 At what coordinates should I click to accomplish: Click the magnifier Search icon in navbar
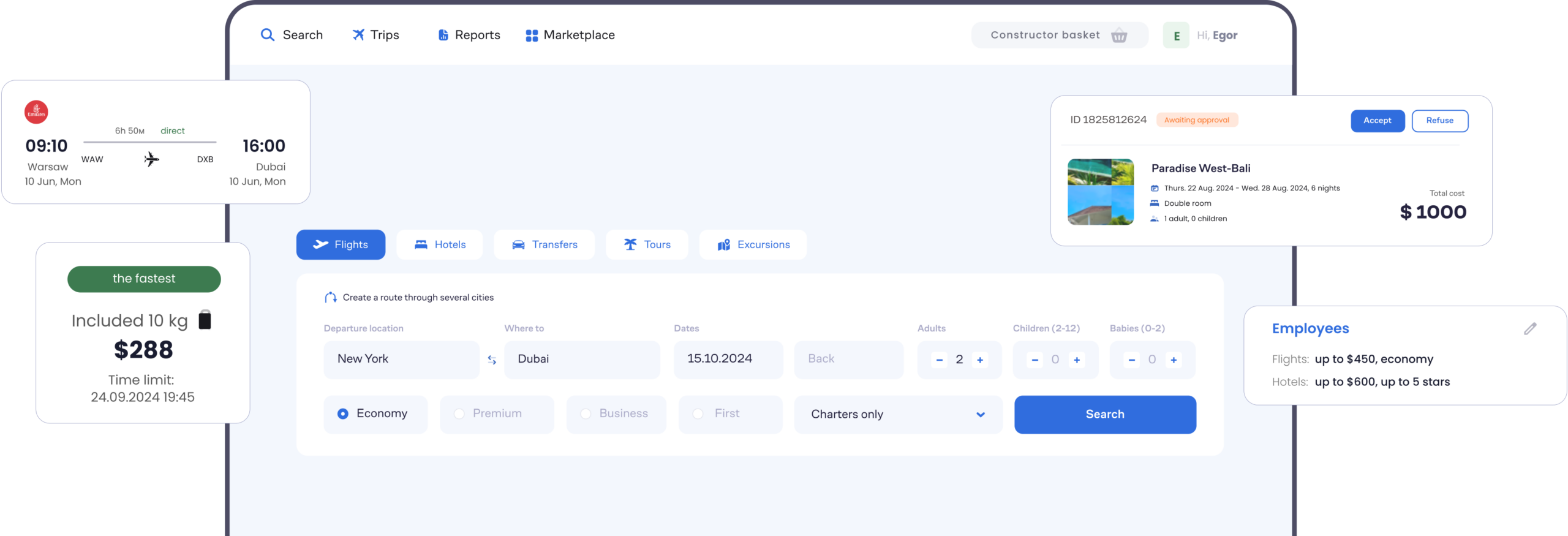point(268,35)
